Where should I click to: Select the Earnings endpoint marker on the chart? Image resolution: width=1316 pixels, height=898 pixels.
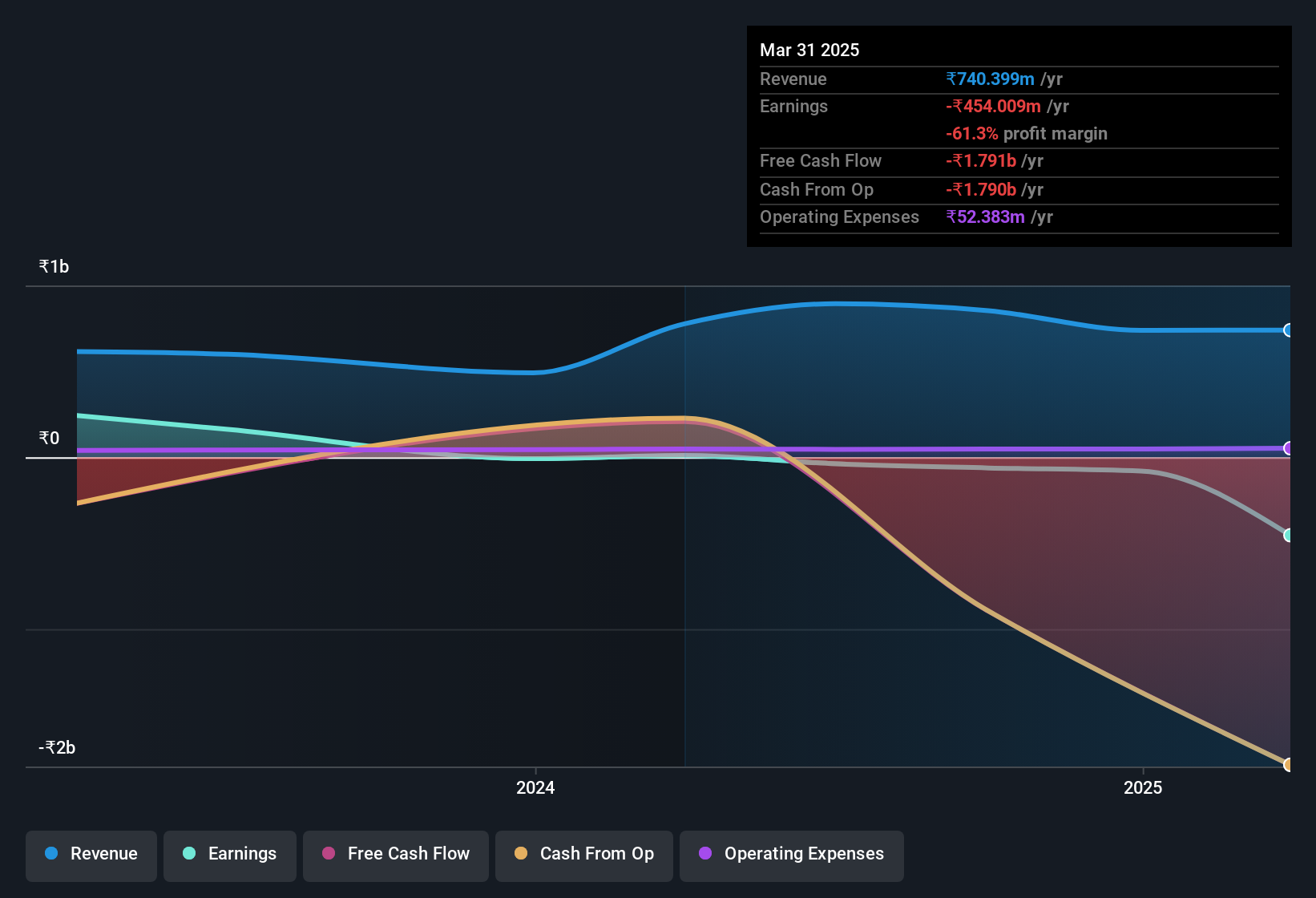(x=1289, y=535)
